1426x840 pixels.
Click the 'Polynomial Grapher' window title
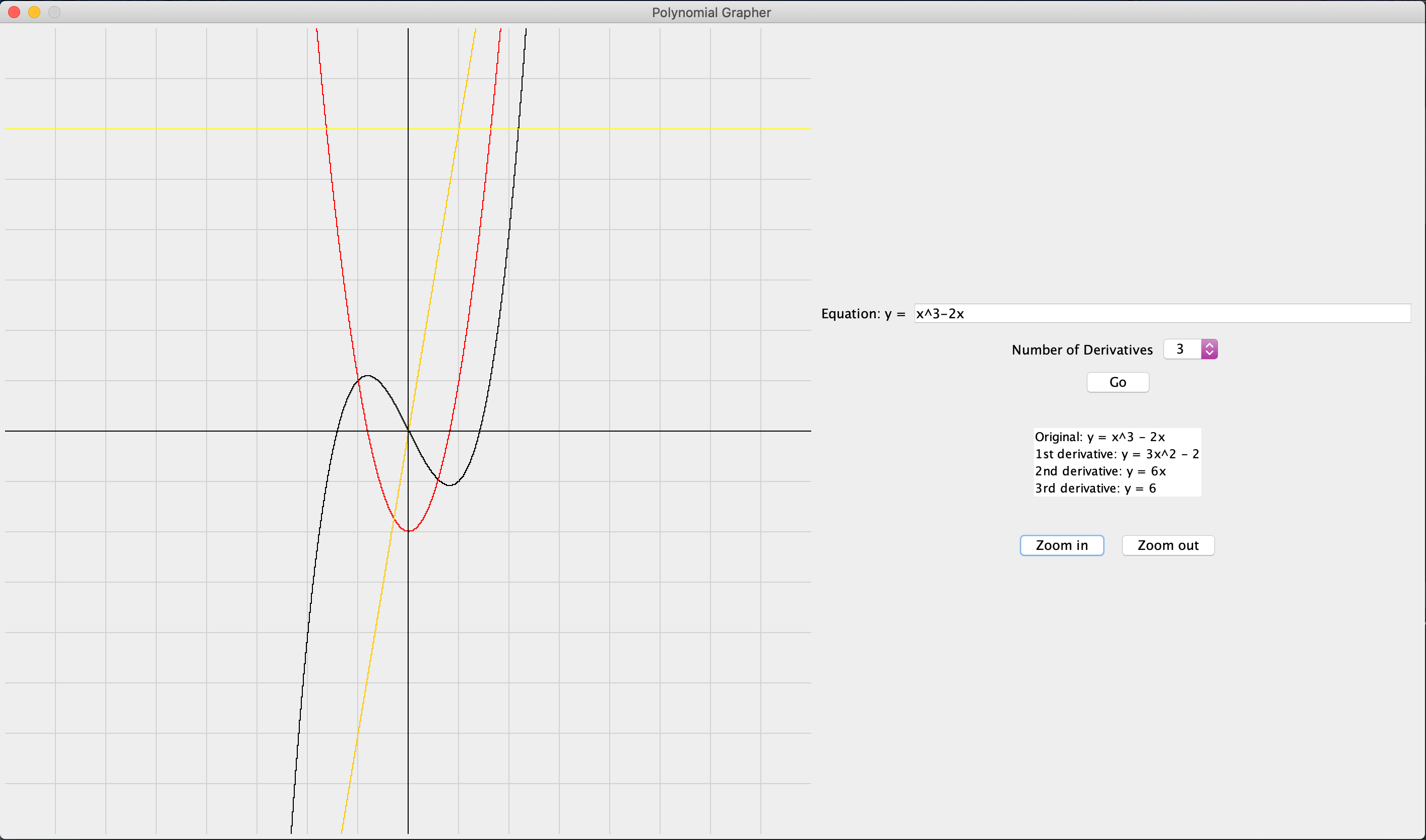(x=711, y=13)
